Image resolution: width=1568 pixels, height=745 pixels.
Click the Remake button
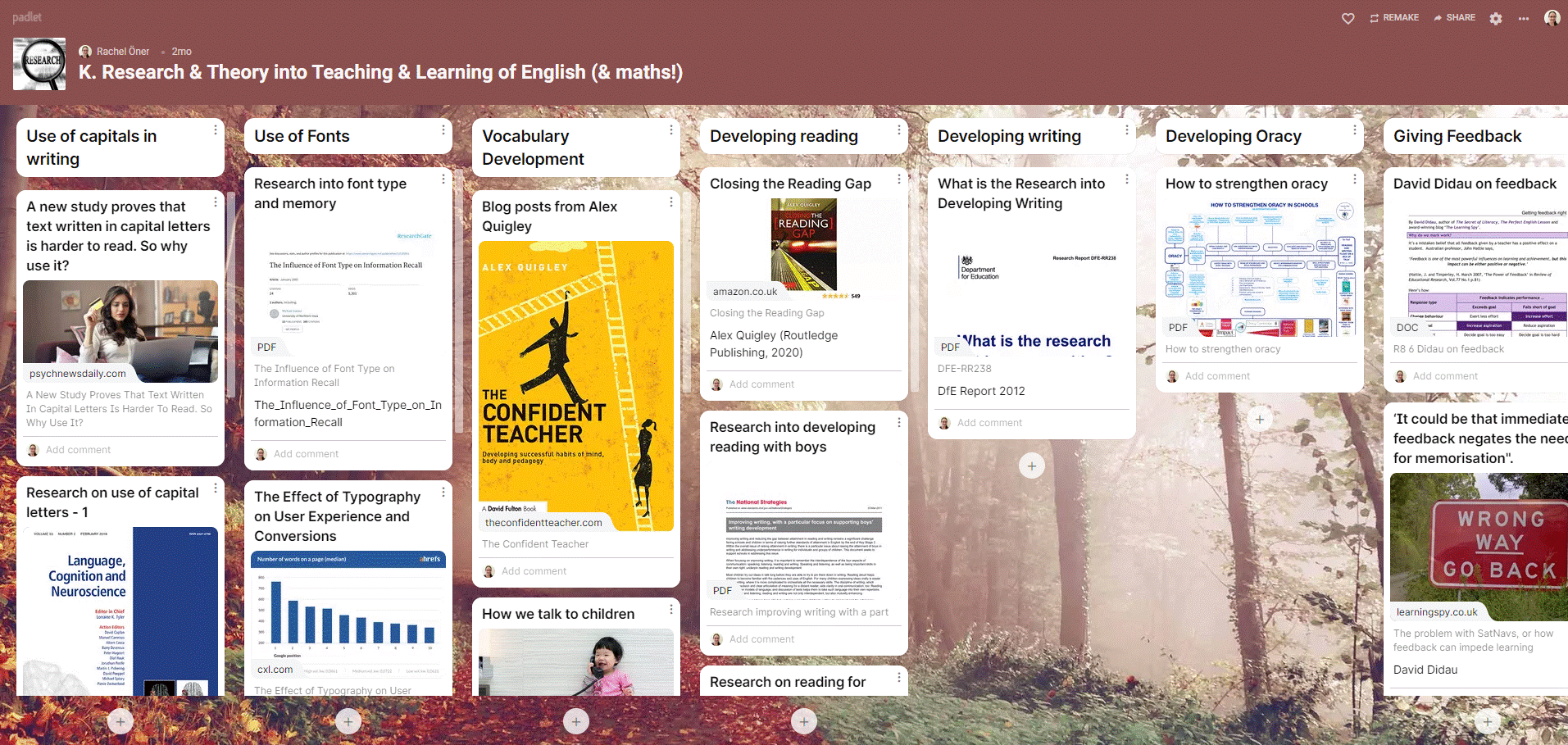point(1394,18)
